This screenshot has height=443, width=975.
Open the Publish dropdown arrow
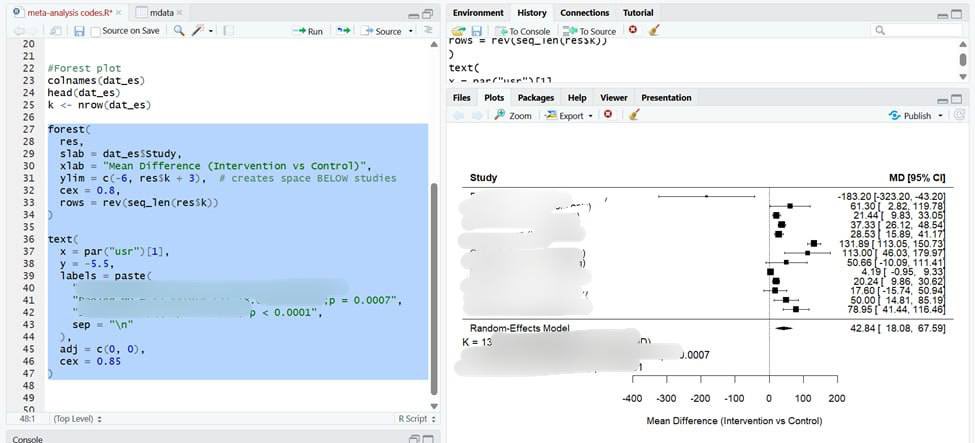pyautogui.click(x=940, y=116)
